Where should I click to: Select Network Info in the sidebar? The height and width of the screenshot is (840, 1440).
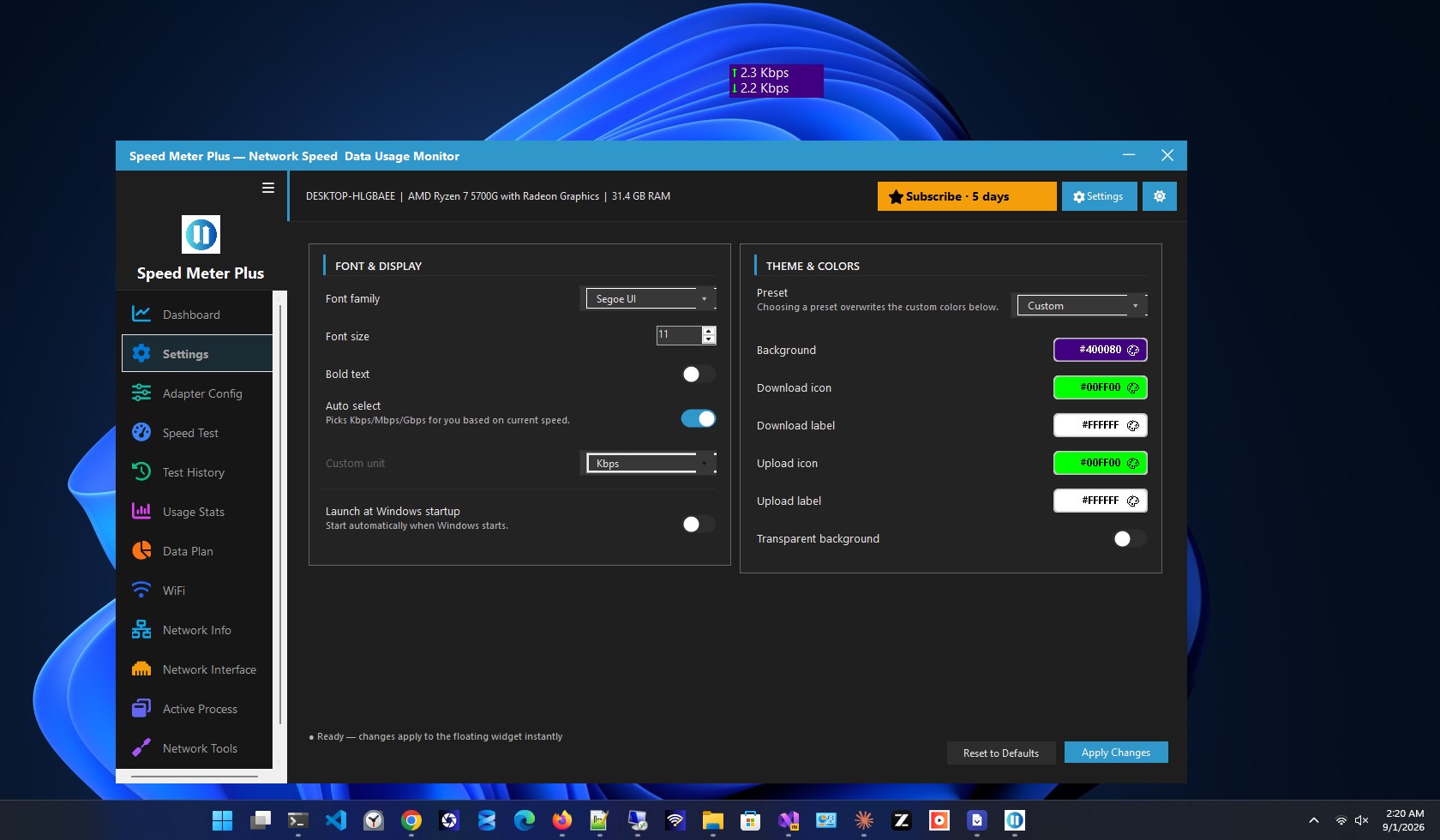pyautogui.click(x=197, y=629)
